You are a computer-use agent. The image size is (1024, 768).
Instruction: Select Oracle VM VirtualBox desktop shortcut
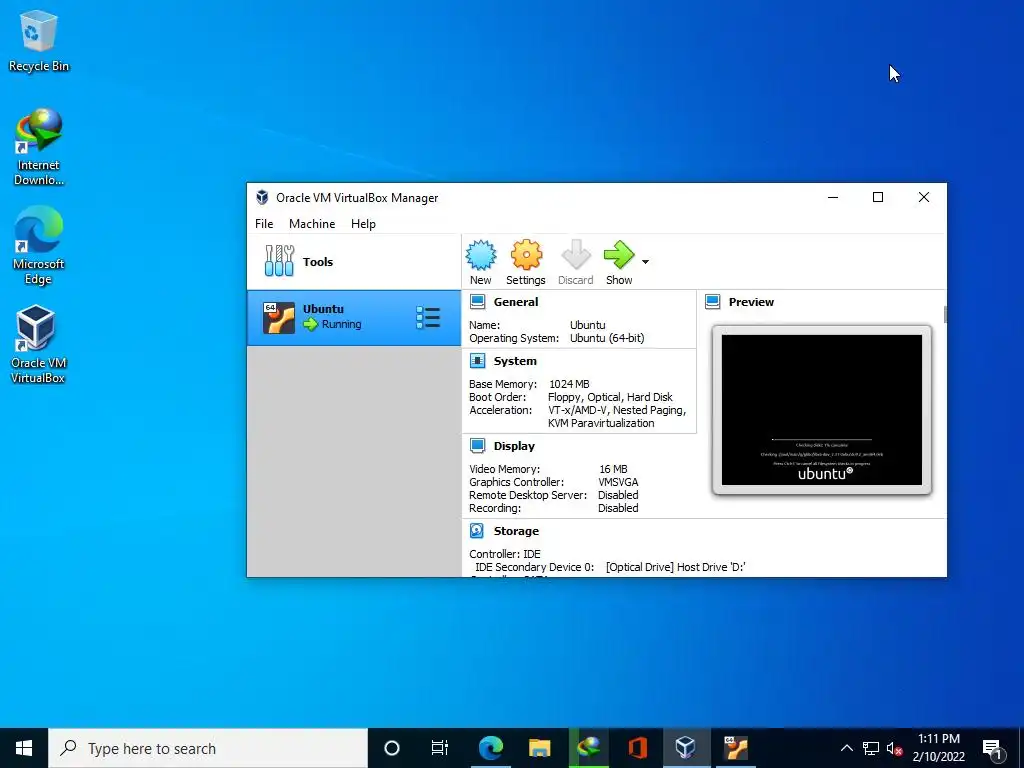(39, 344)
